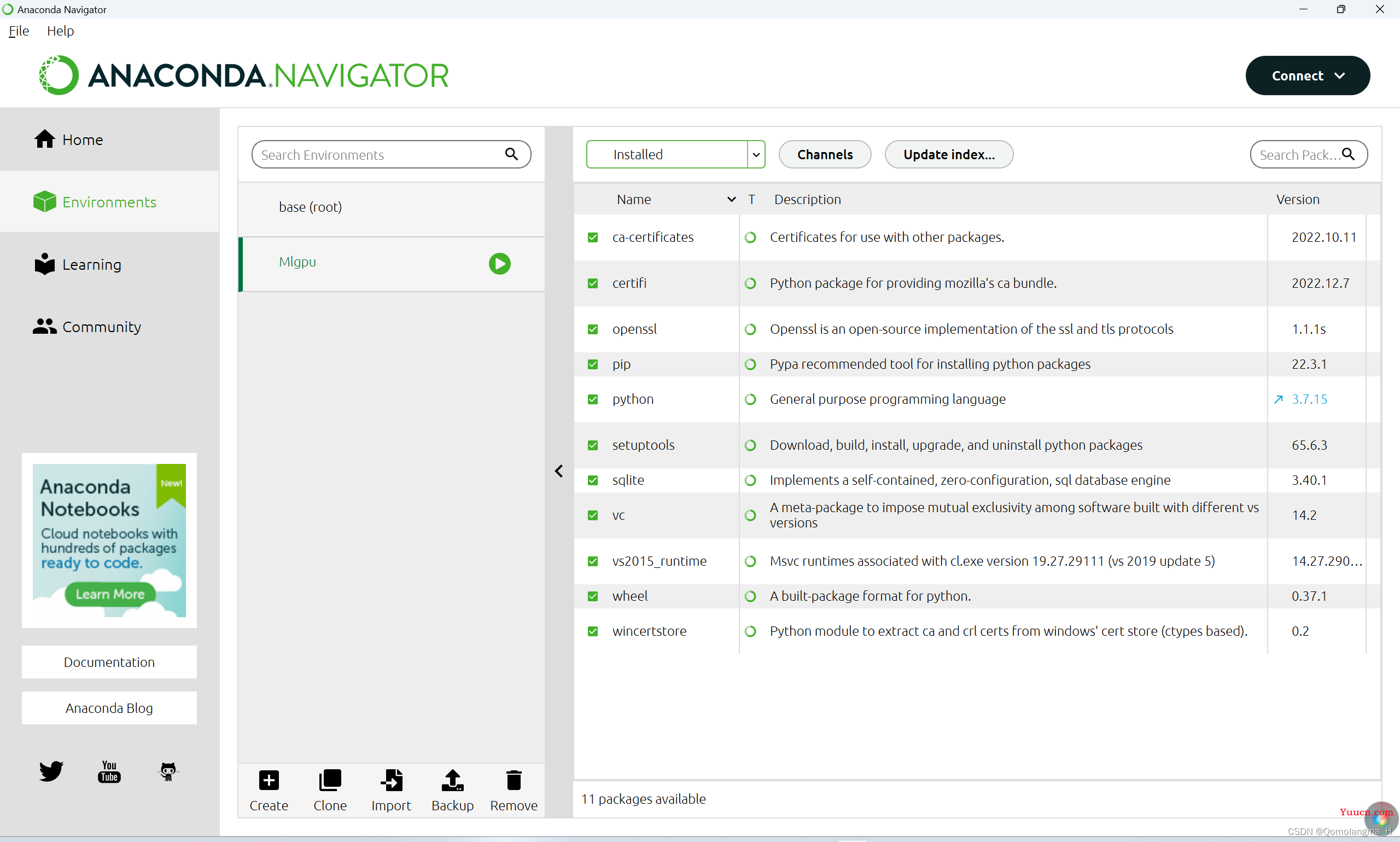This screenshot has width=1400, height=842.
Task: Import an environment
Action: 391,791
